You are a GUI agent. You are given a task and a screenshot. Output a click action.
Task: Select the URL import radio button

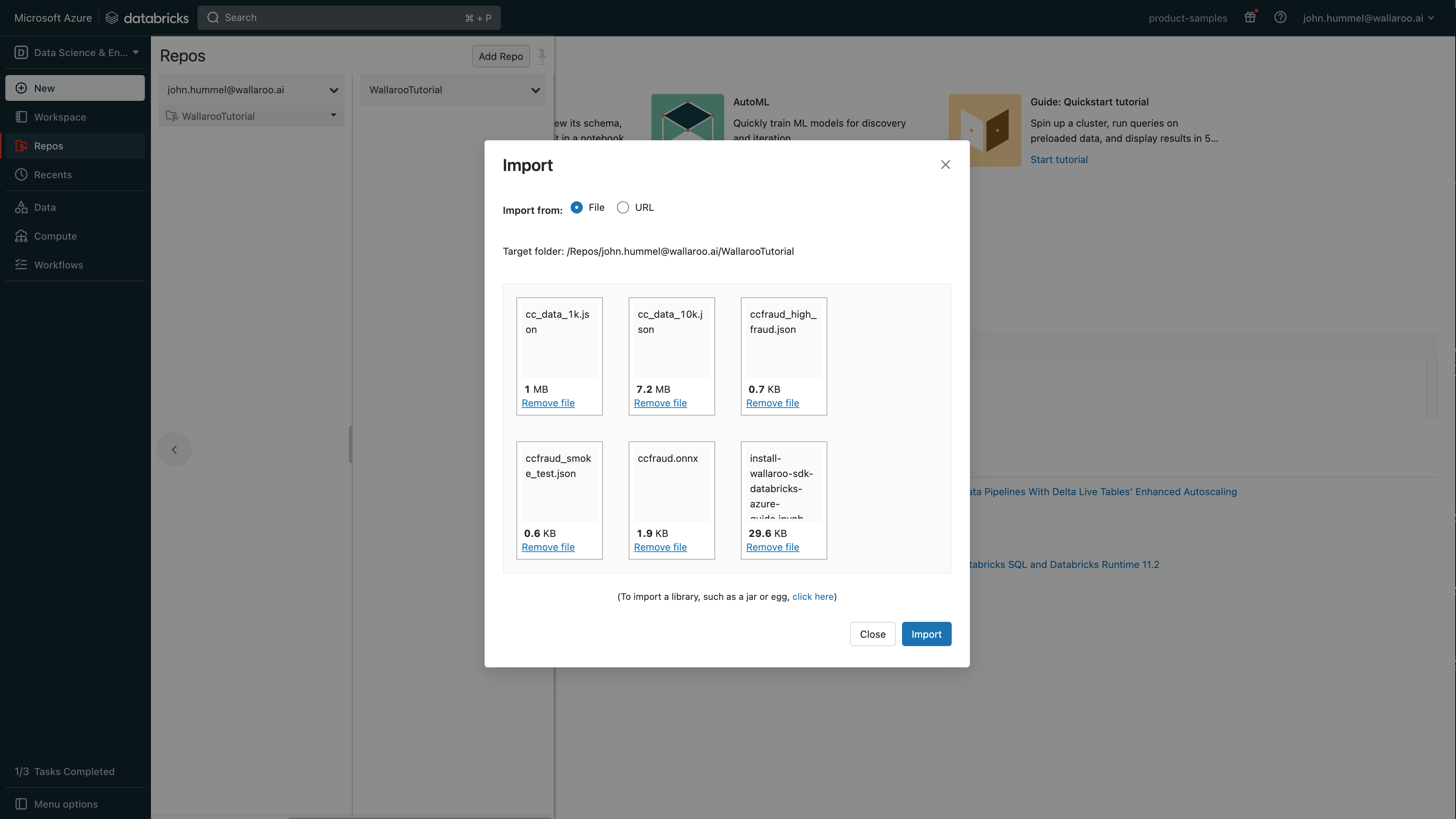tap(623, 207)
